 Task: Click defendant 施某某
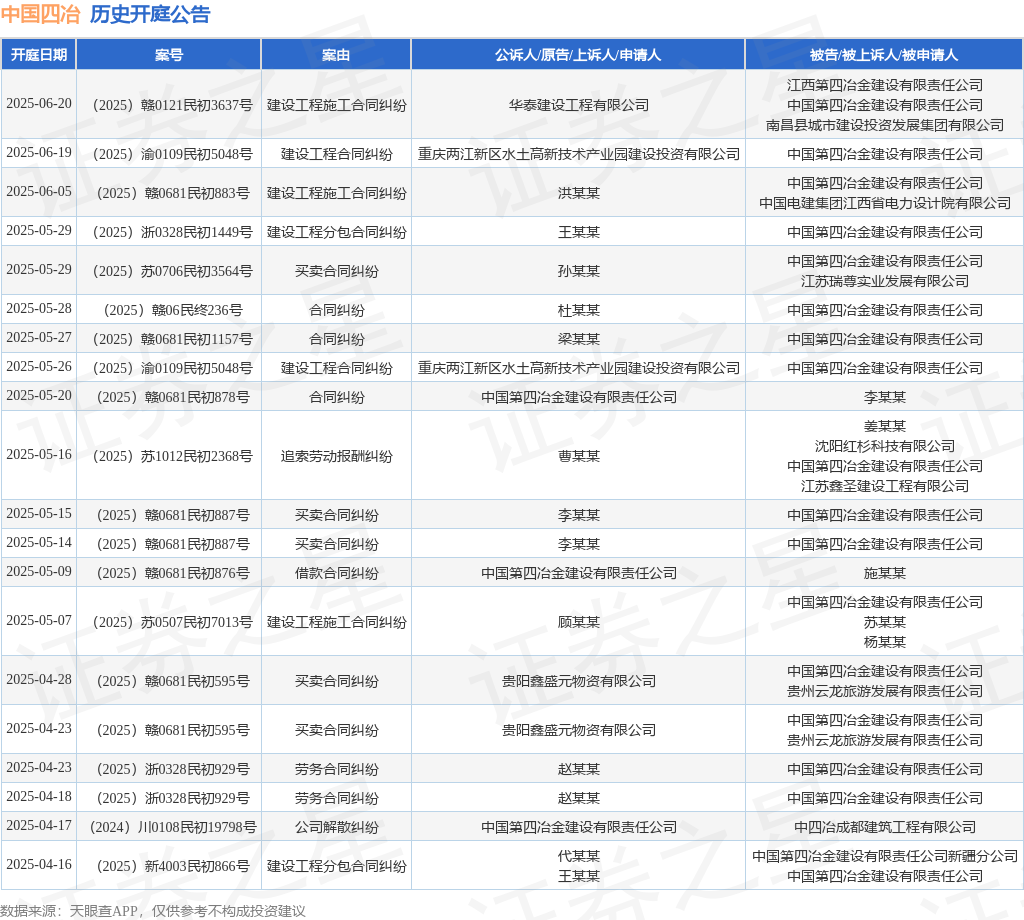pyautogui.click(x=884, y=573)
